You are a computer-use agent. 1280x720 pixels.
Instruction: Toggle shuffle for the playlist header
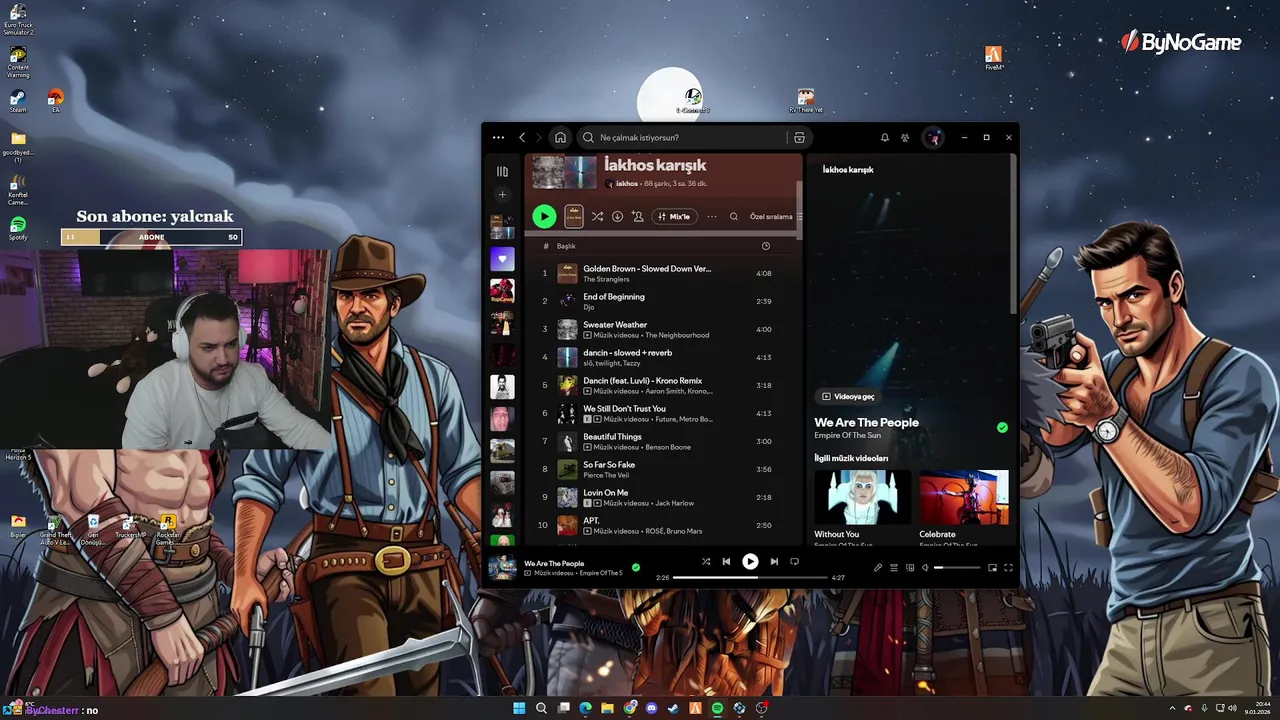click(x=597, y=216)
